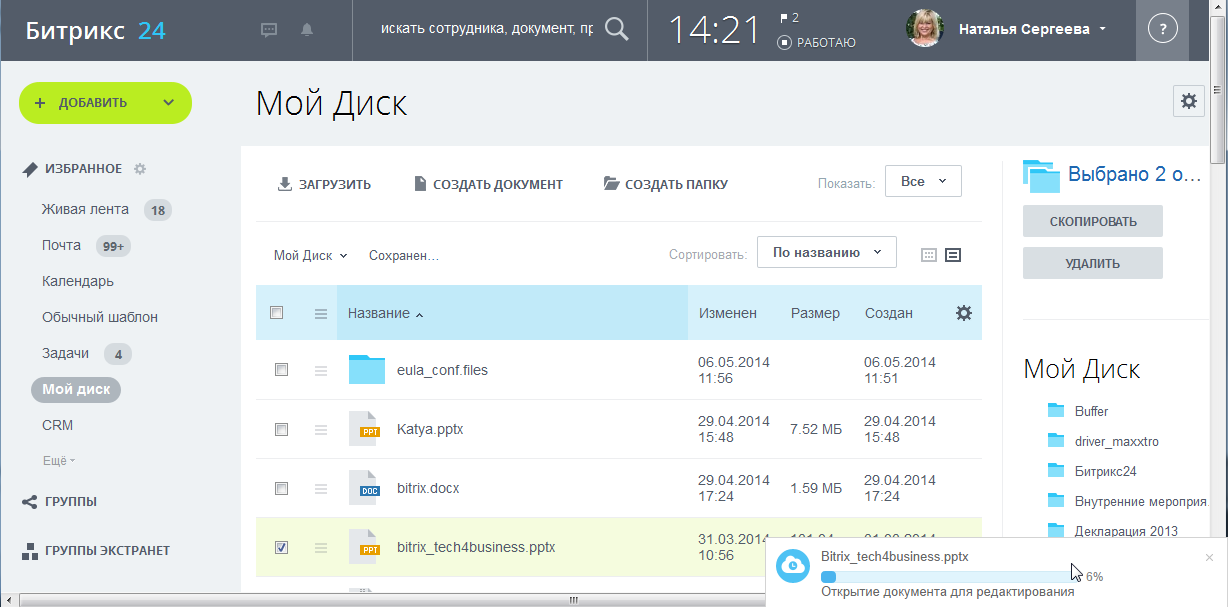Expand the ДОБАВИТЬ button dropdown arrow
This screenshot has height=607, width=1228.
pyautogui.click(x=168, y=102)
